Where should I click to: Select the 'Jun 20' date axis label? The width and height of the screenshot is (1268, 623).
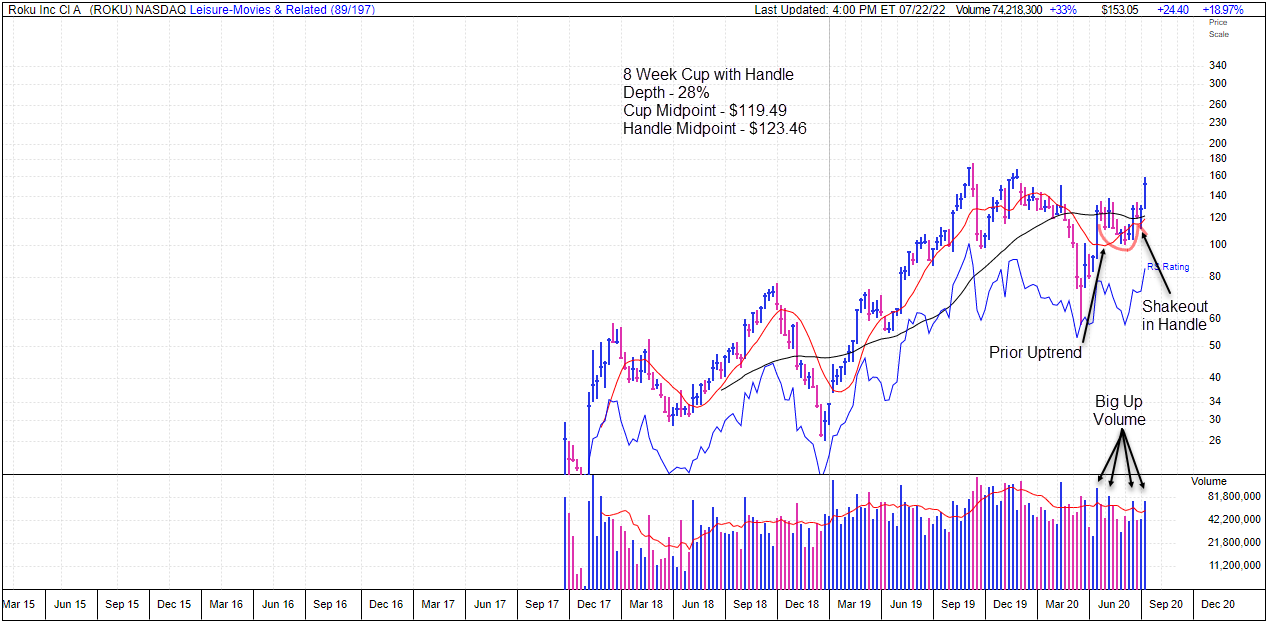1114,604
